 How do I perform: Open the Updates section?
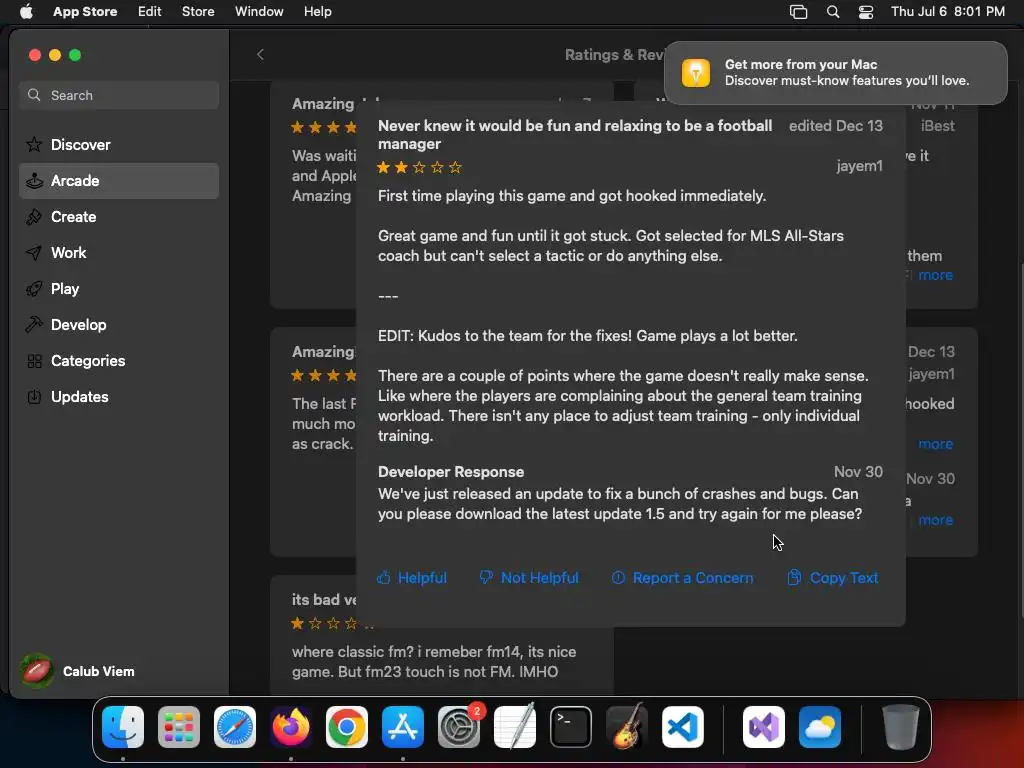[x=119, y=396]
